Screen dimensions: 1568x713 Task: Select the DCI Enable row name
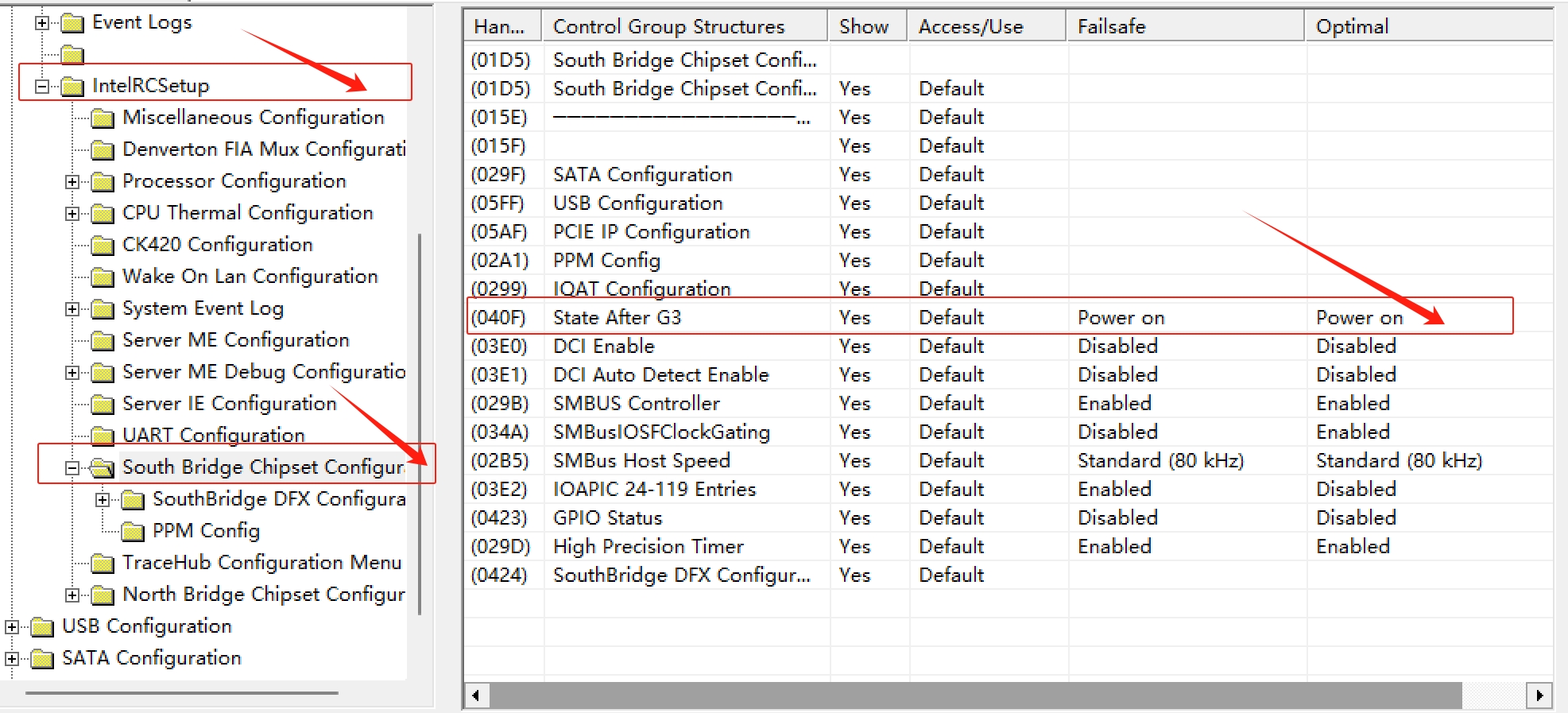[604, 347]
